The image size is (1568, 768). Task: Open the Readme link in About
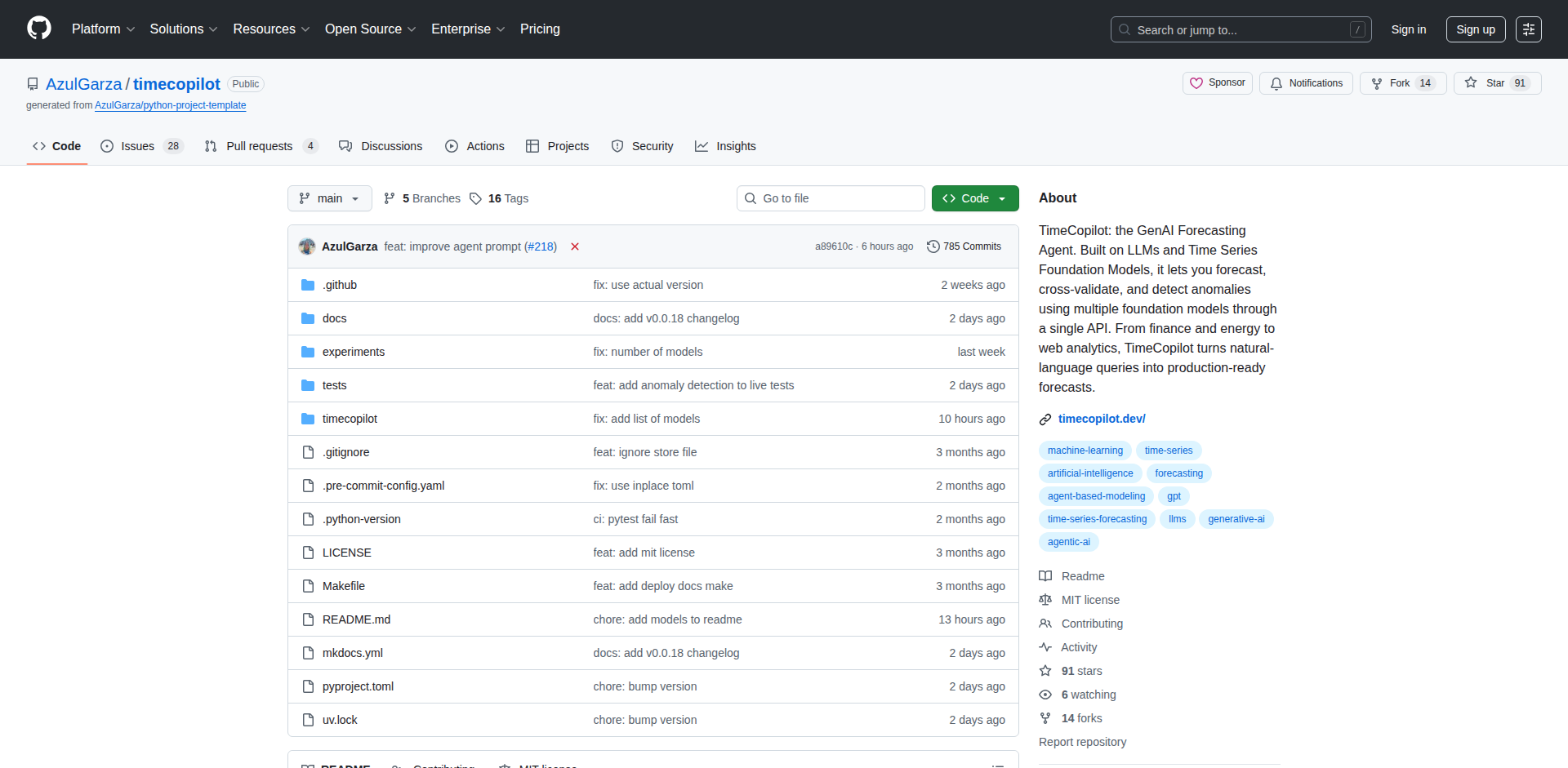click(x=1071, y=576)
